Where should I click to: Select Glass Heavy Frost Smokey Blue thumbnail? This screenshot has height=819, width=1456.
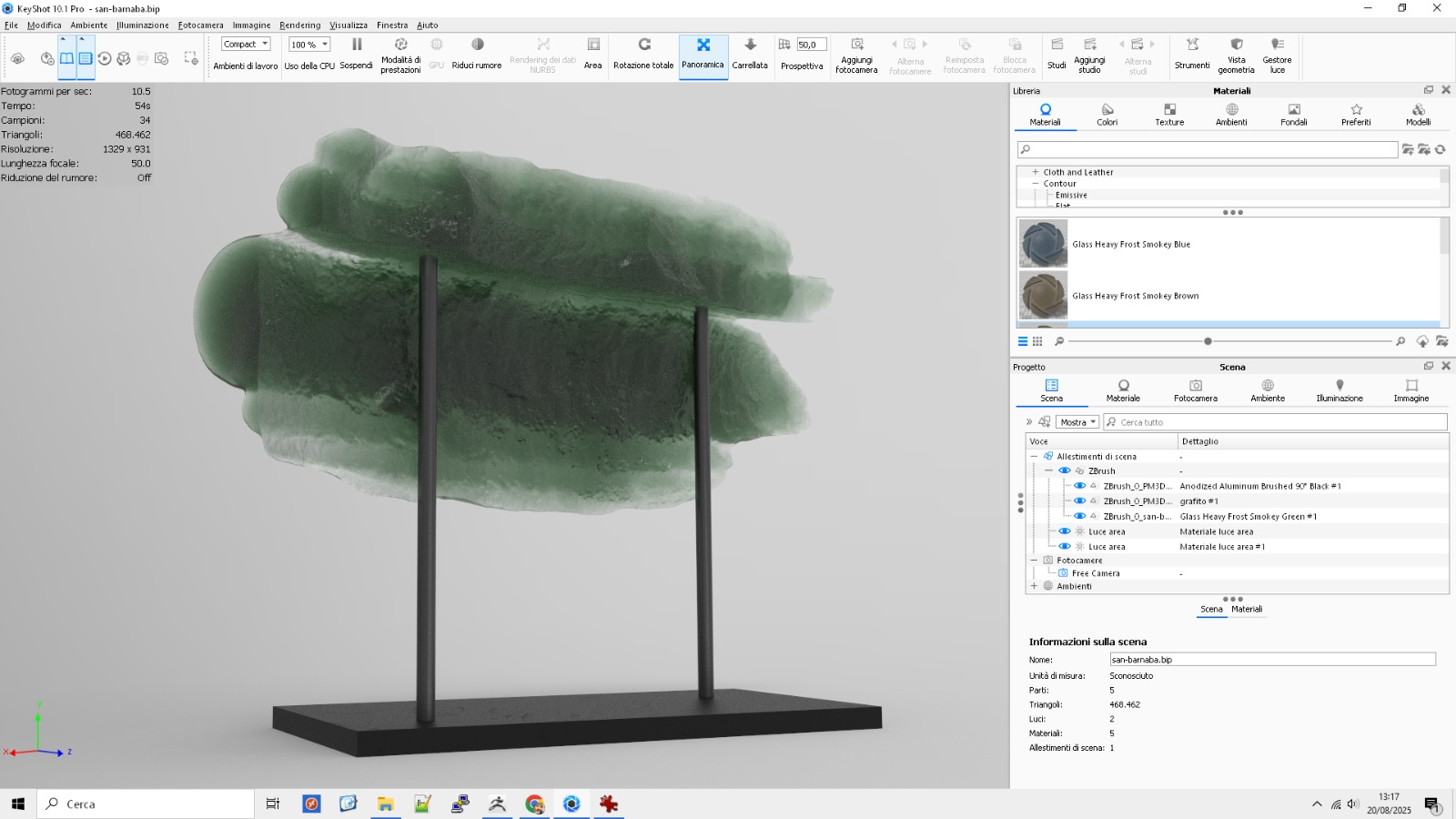pyautogui.click(x=1043, y=244)
